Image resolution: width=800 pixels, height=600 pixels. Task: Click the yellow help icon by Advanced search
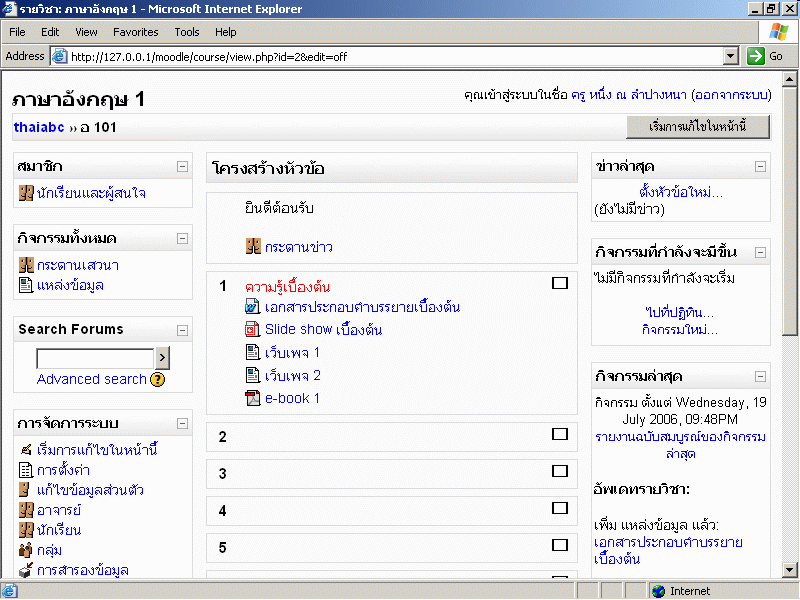pyautogui.click(x=157, y=380)
